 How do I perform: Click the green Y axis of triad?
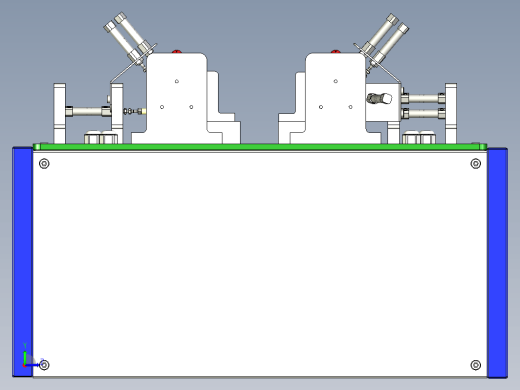click(x=25, y=358)
